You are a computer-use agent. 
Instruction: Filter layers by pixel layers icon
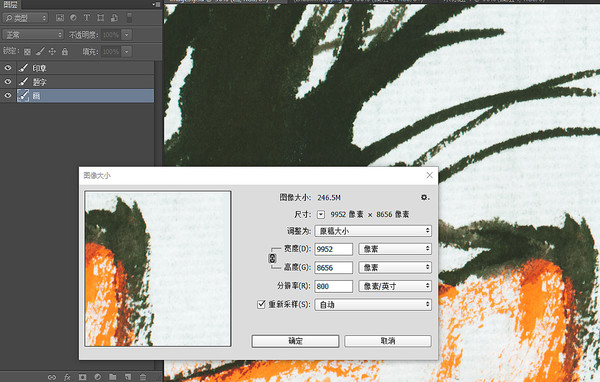coord(60,18)
